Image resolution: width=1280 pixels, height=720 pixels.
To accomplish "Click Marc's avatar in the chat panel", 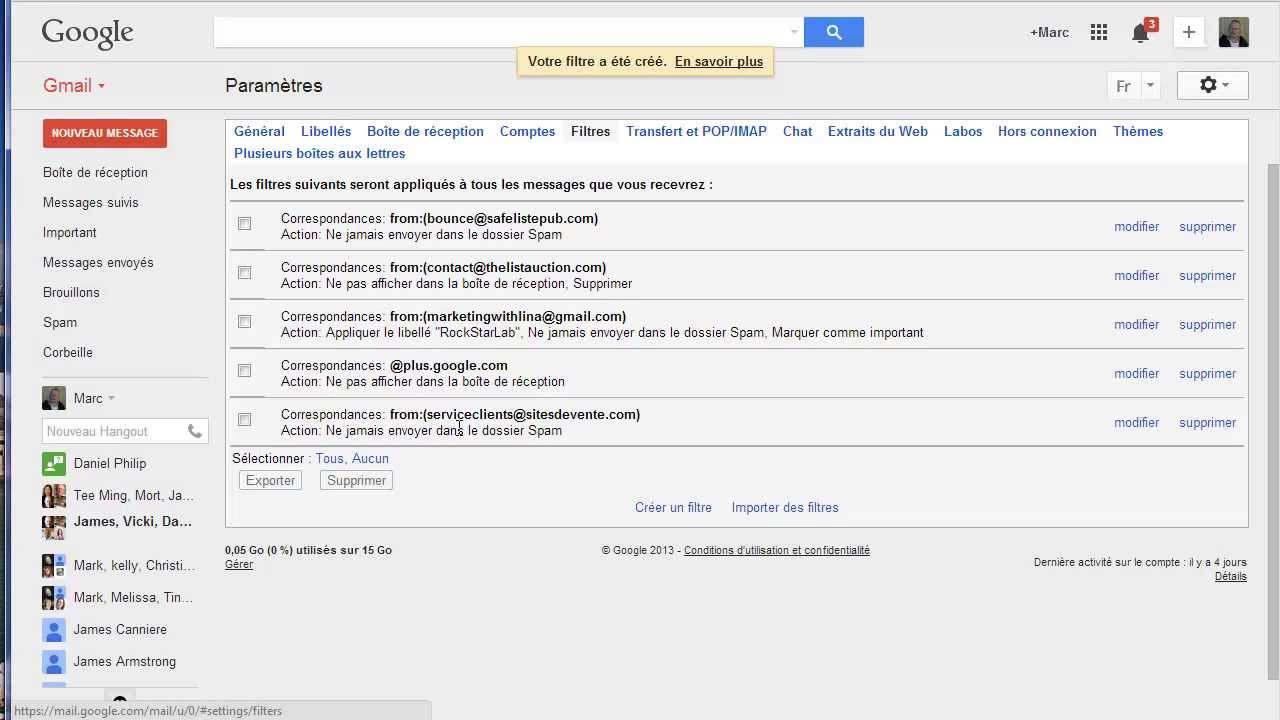I will (x=54, y=398).
